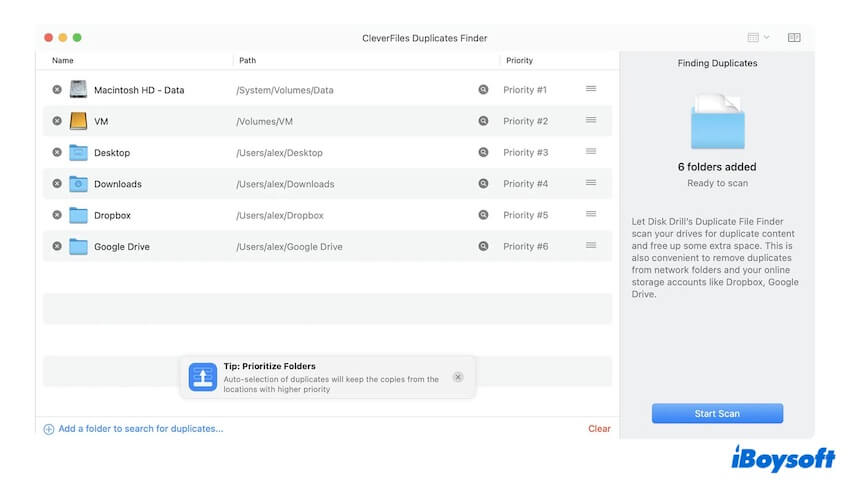Select the Macintosh HD - Data name

(x=139, y=90)
